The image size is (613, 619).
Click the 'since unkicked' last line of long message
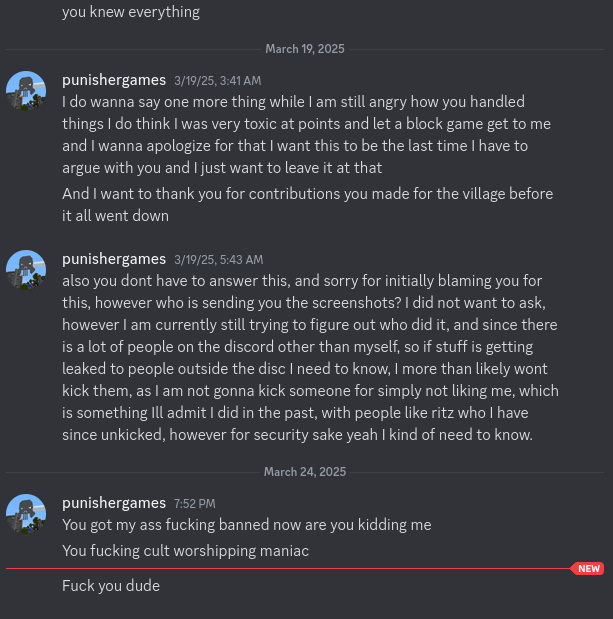click(x=297, y=435)
